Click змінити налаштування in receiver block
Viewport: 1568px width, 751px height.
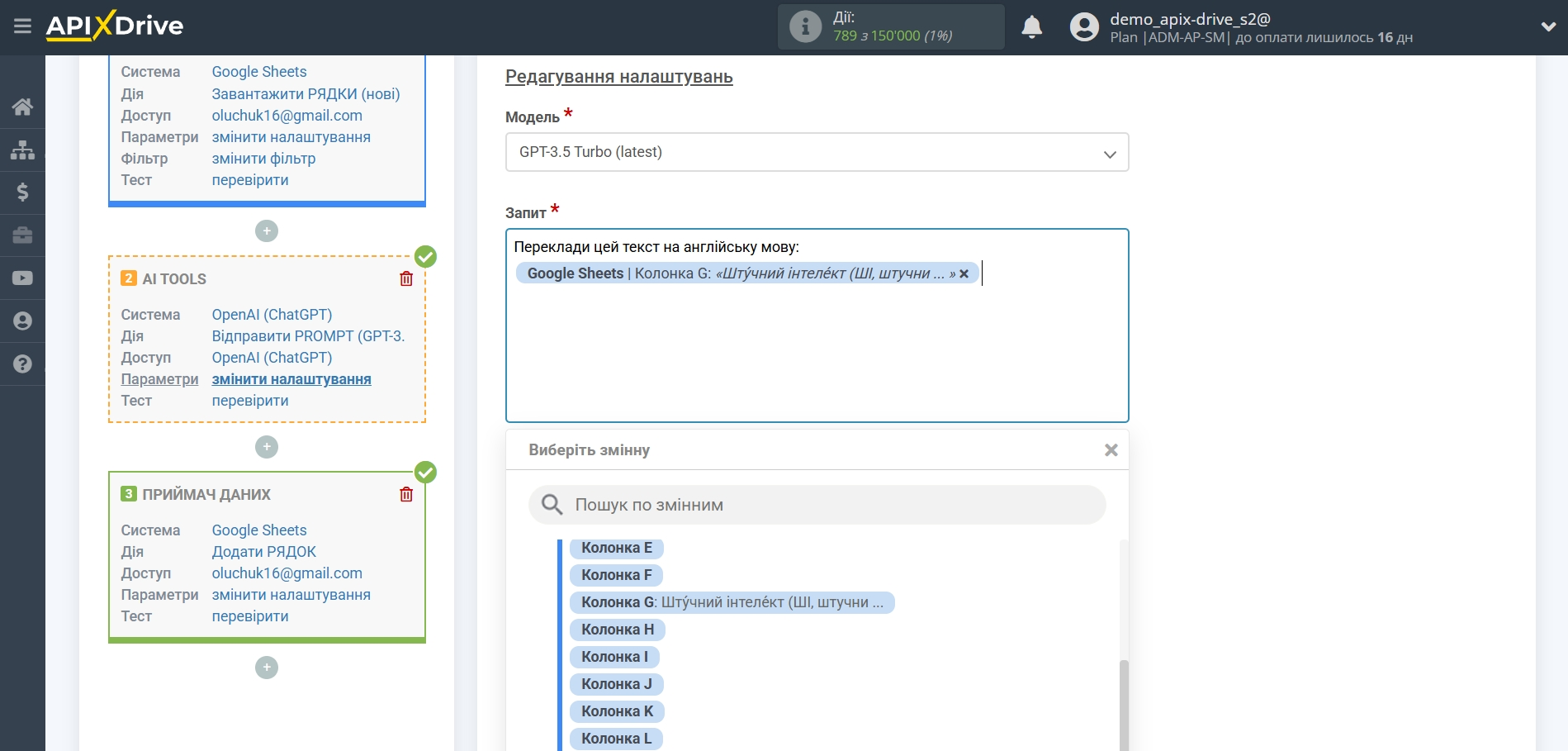291,595
